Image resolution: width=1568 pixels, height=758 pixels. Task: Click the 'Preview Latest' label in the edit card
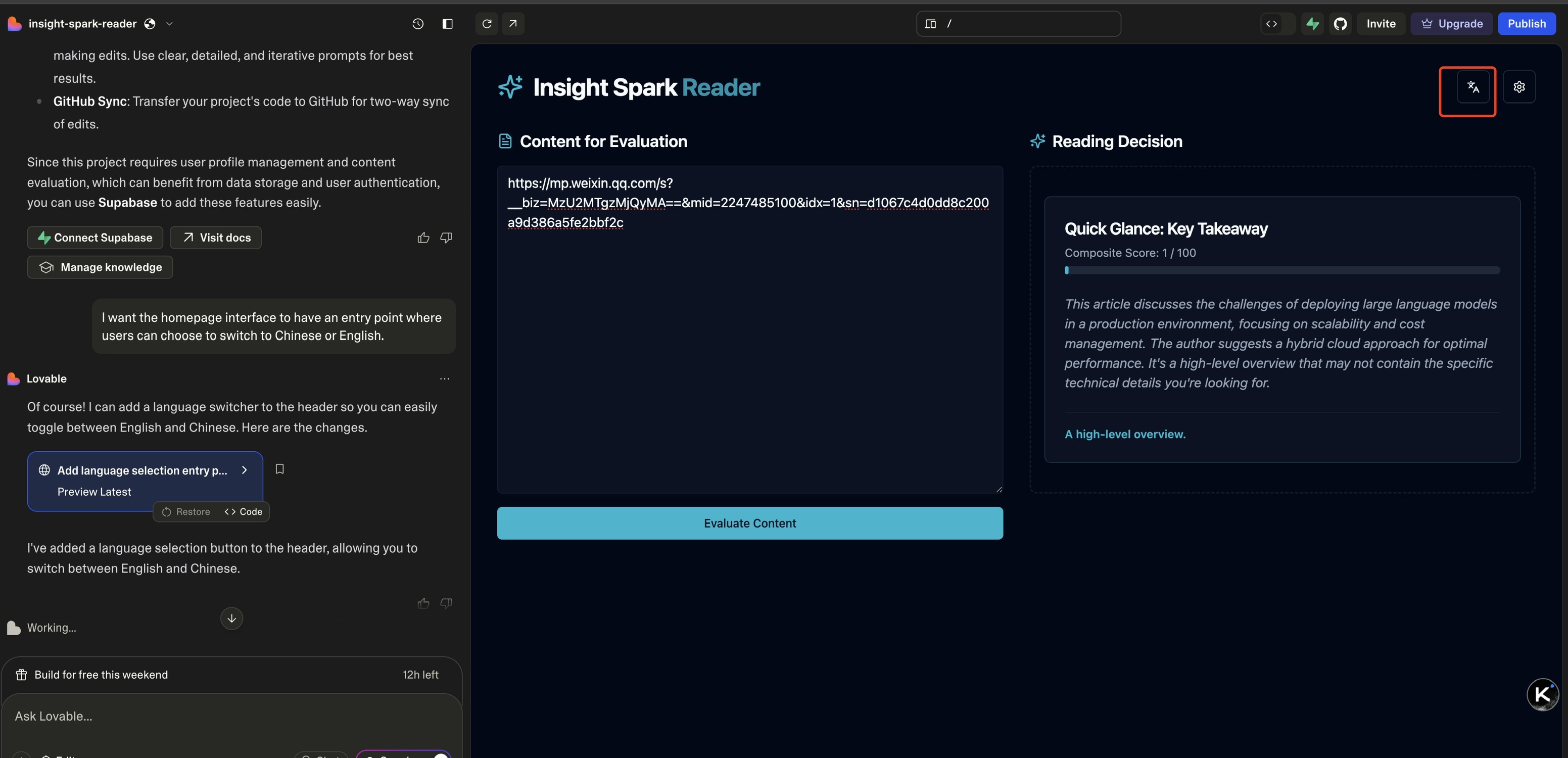94,492
